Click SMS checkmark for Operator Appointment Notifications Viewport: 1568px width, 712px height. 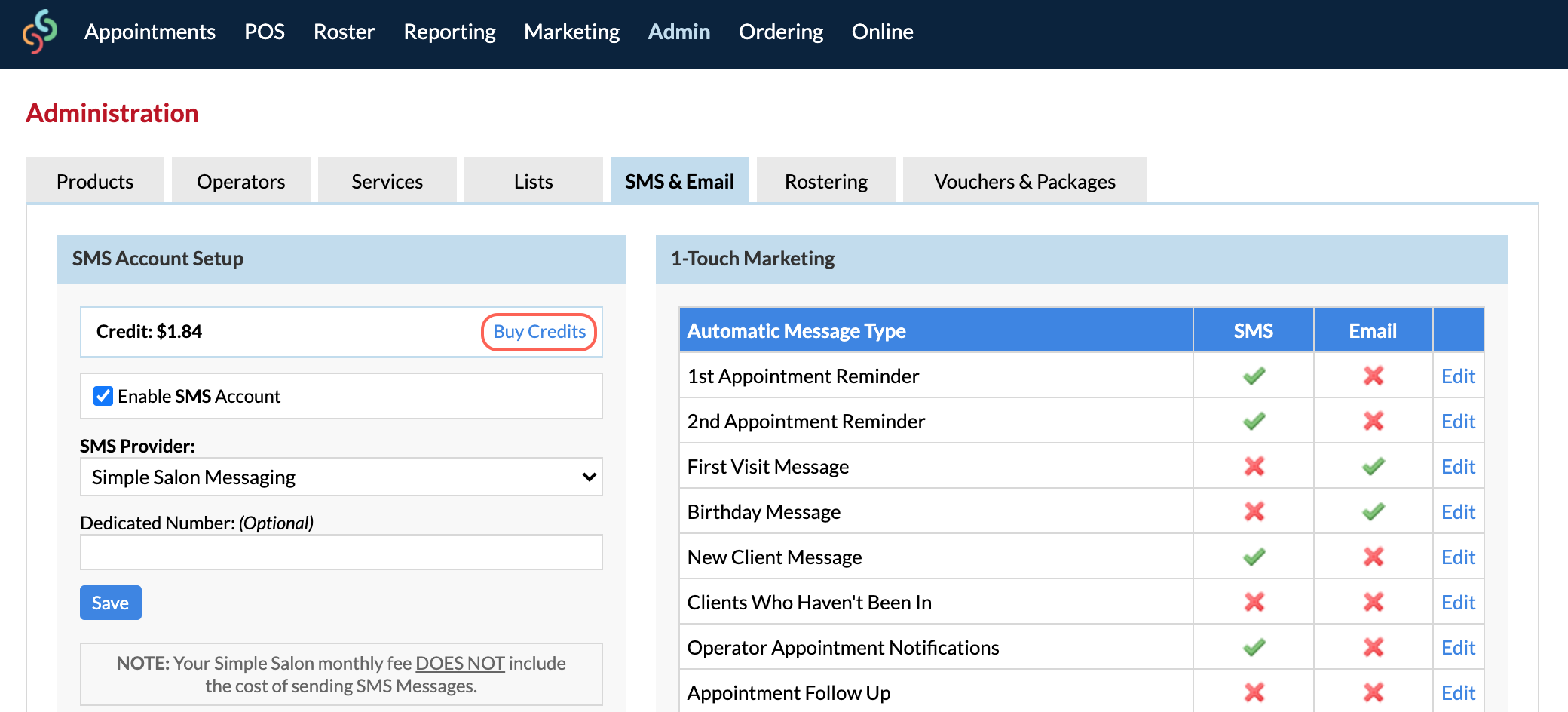click(1254, 647)
